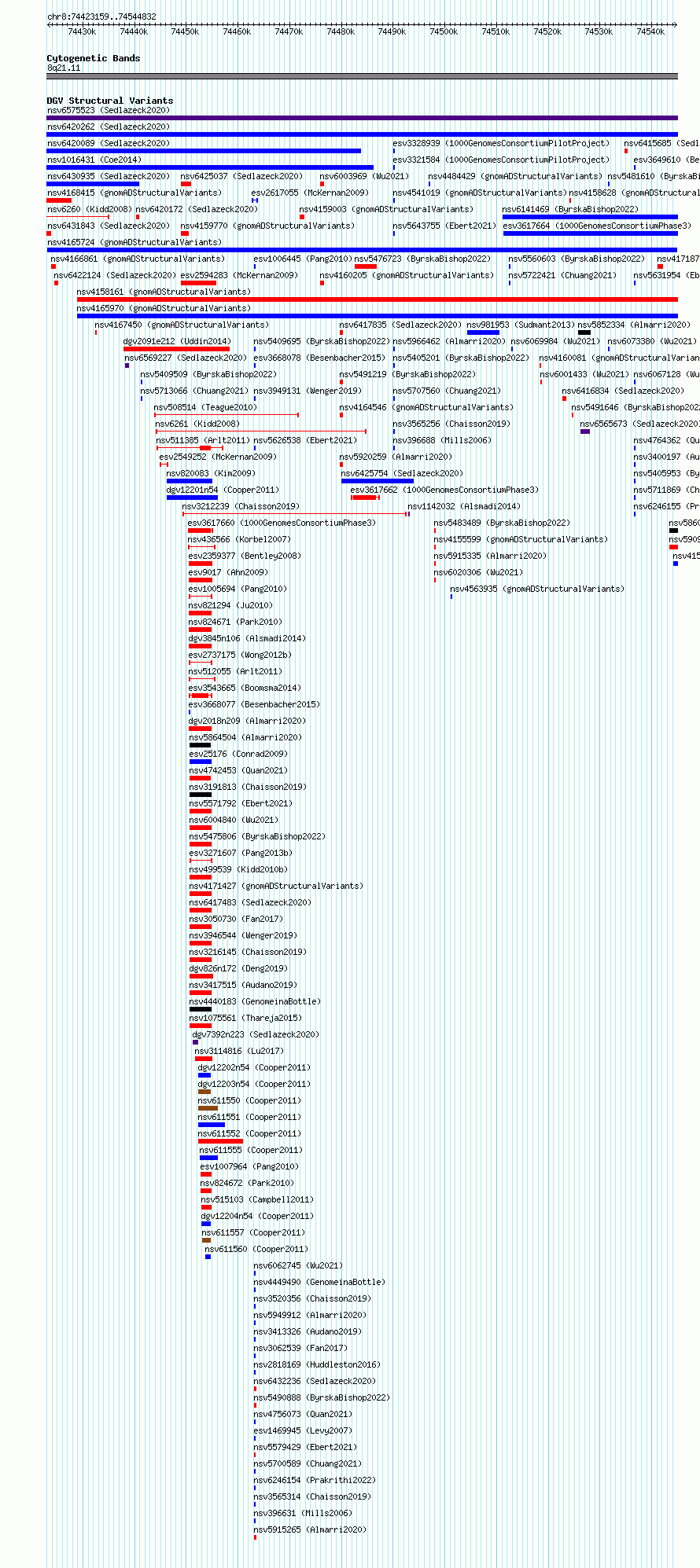This screenshot has width=700, height=1568.
Task: Select nsv4158161 gnomAD variant label
Action: point(164,292)
